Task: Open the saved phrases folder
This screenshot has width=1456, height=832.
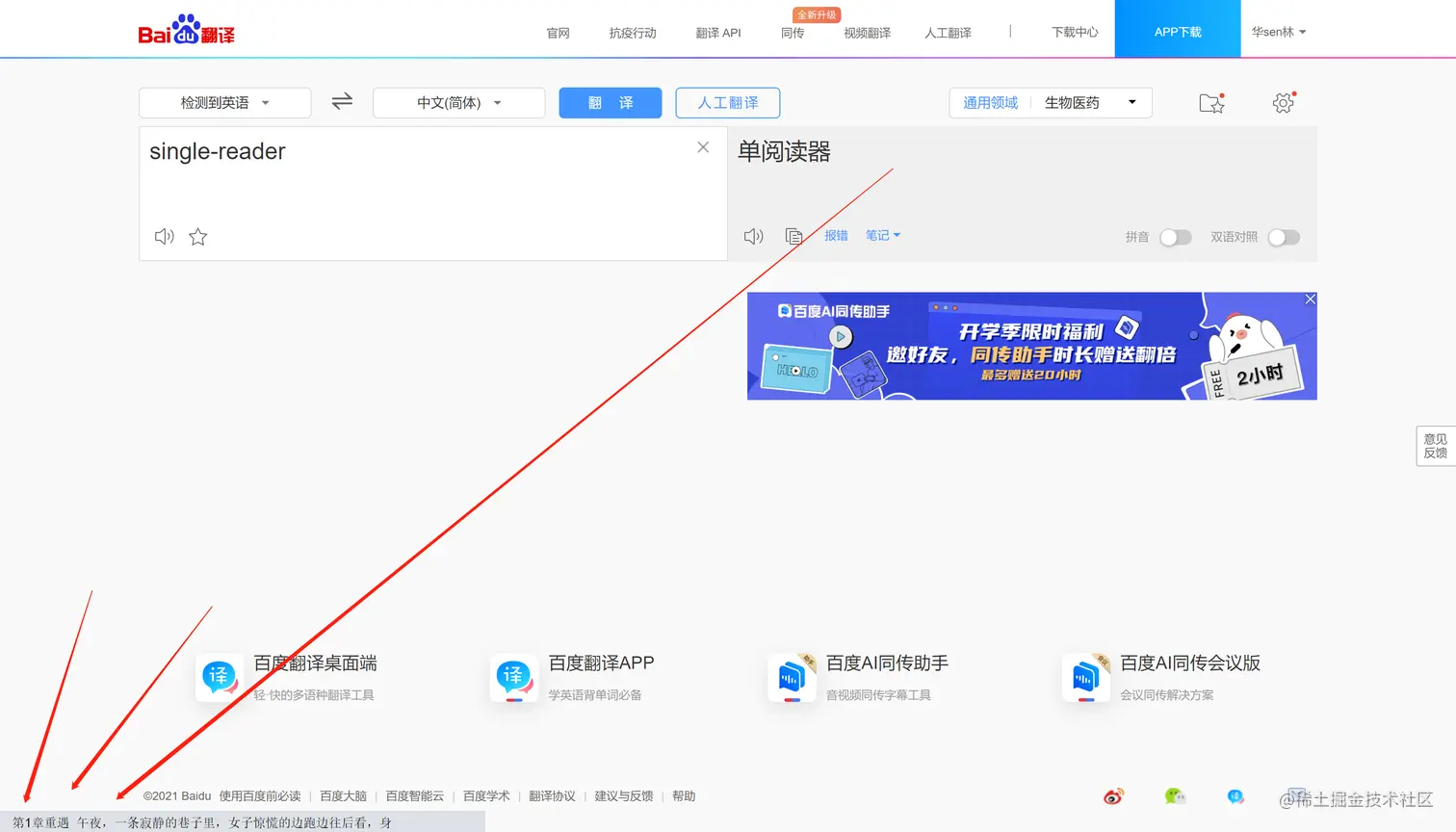Action: [1211, 102]
